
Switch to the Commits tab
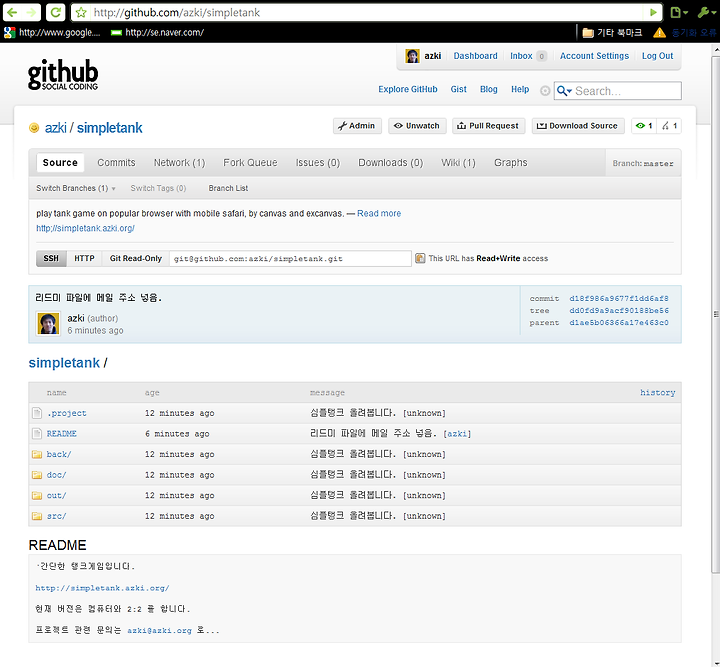[116, 163]
